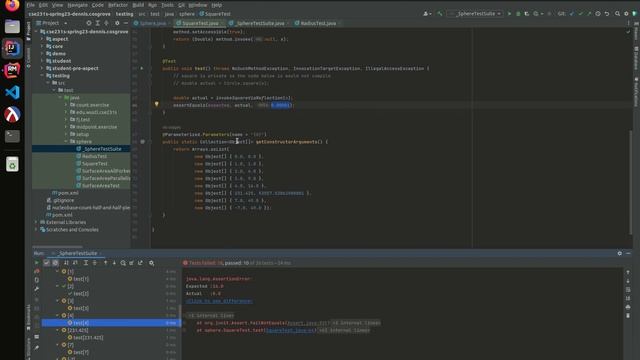Open Run panel settings gear at right
Viewport: 640px width, 360px height.
pyautogui.click(x=620, y=253)
